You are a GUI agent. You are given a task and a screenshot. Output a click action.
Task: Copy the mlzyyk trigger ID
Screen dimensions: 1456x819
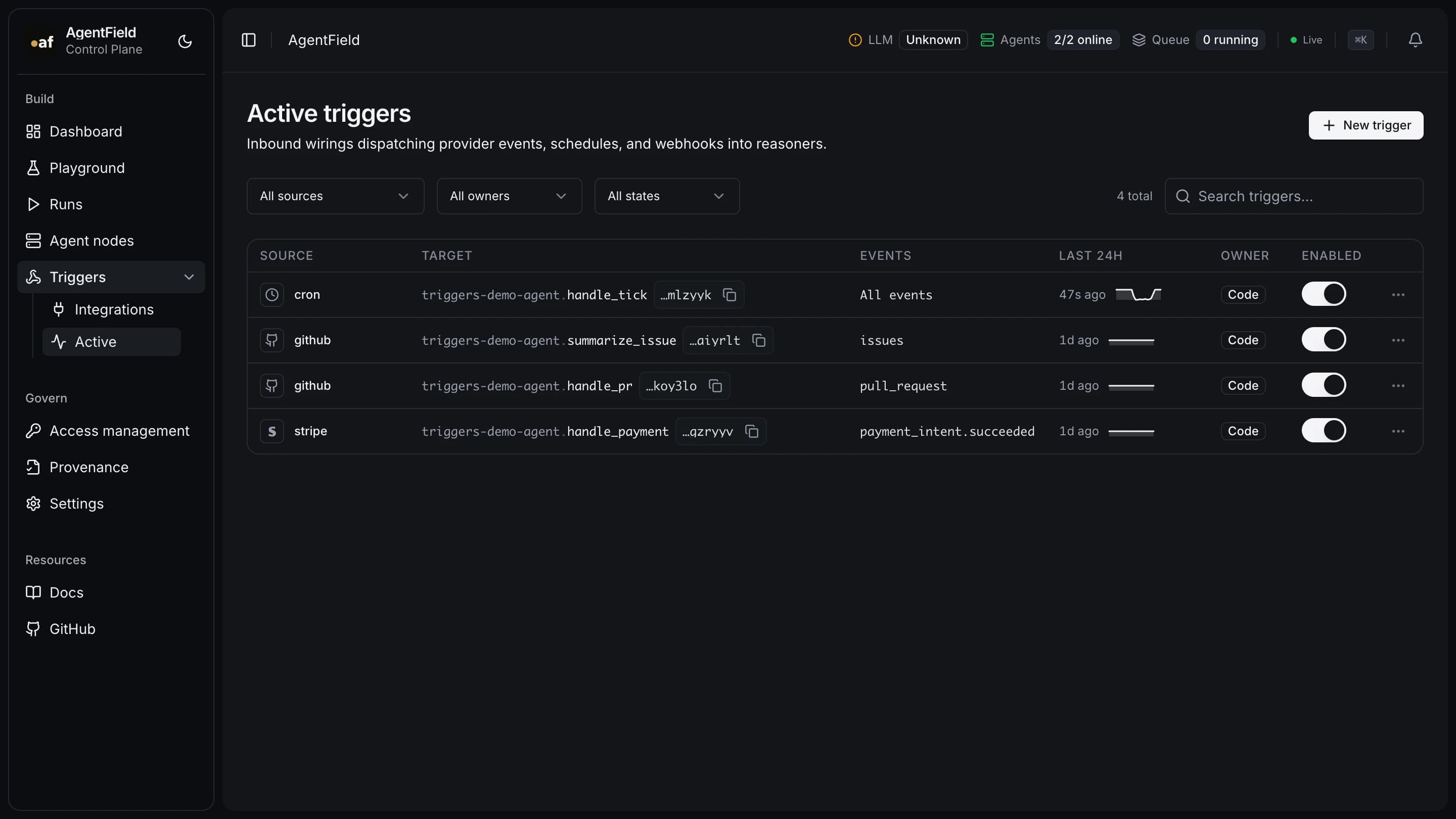[x=730, y=294]
